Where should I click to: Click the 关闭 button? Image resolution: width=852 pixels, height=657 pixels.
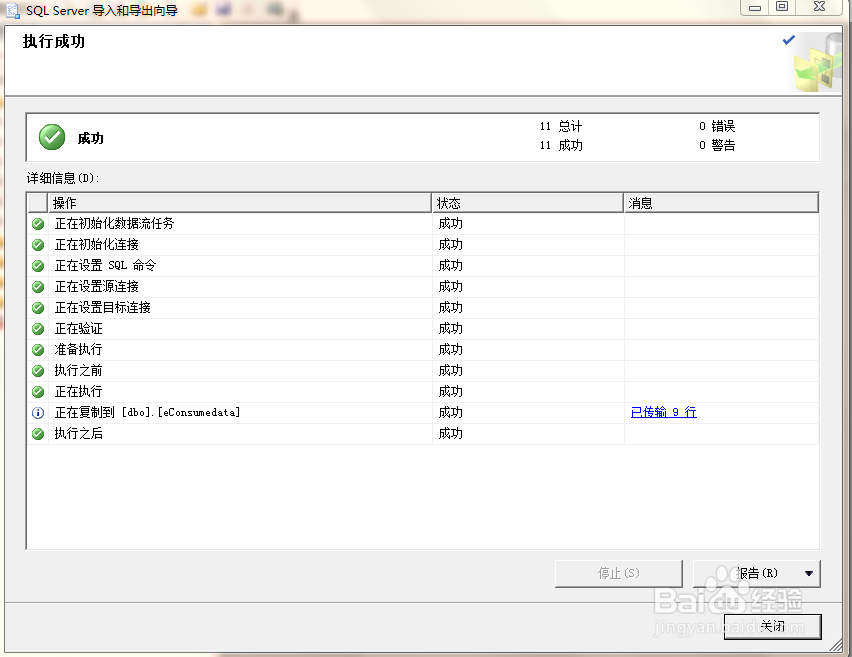[x=772, y=627]
